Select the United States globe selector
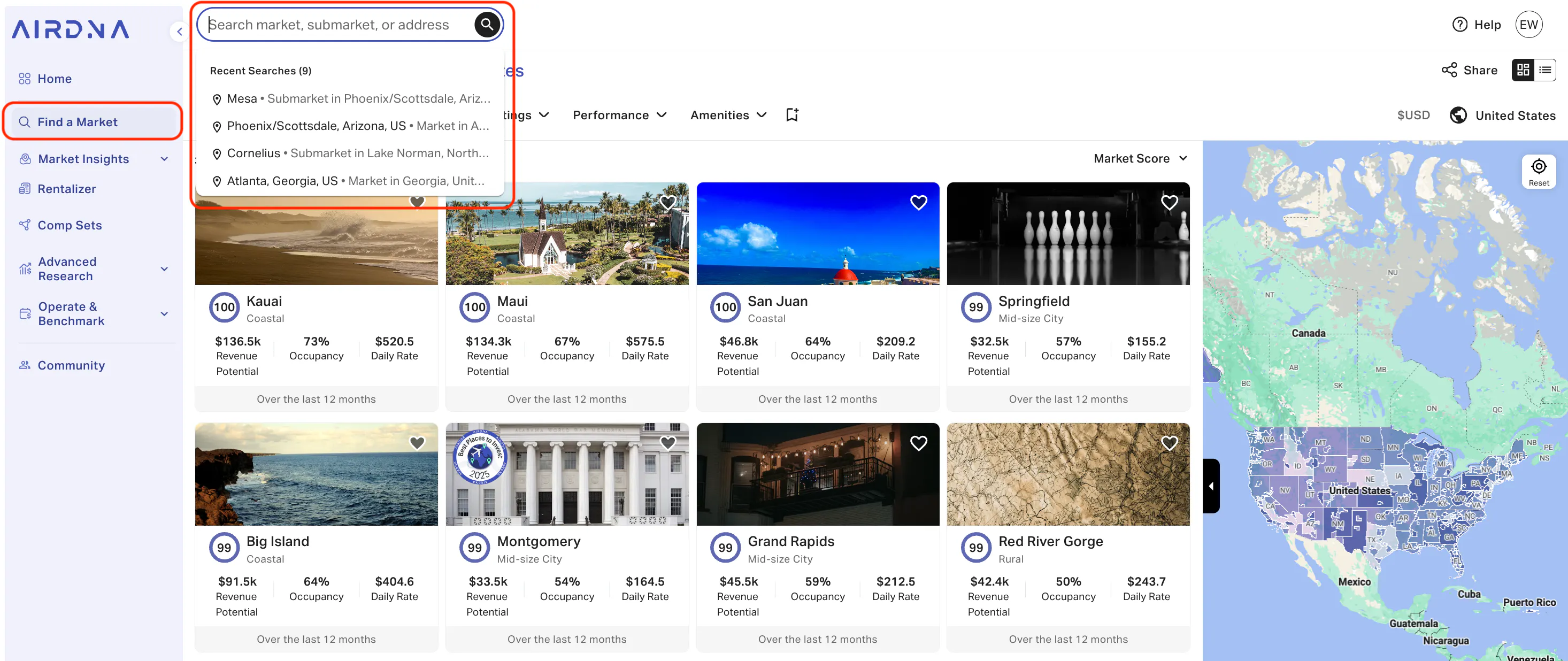Image resolution: width=1568 pixels, height=661 pixels. 1502,115
